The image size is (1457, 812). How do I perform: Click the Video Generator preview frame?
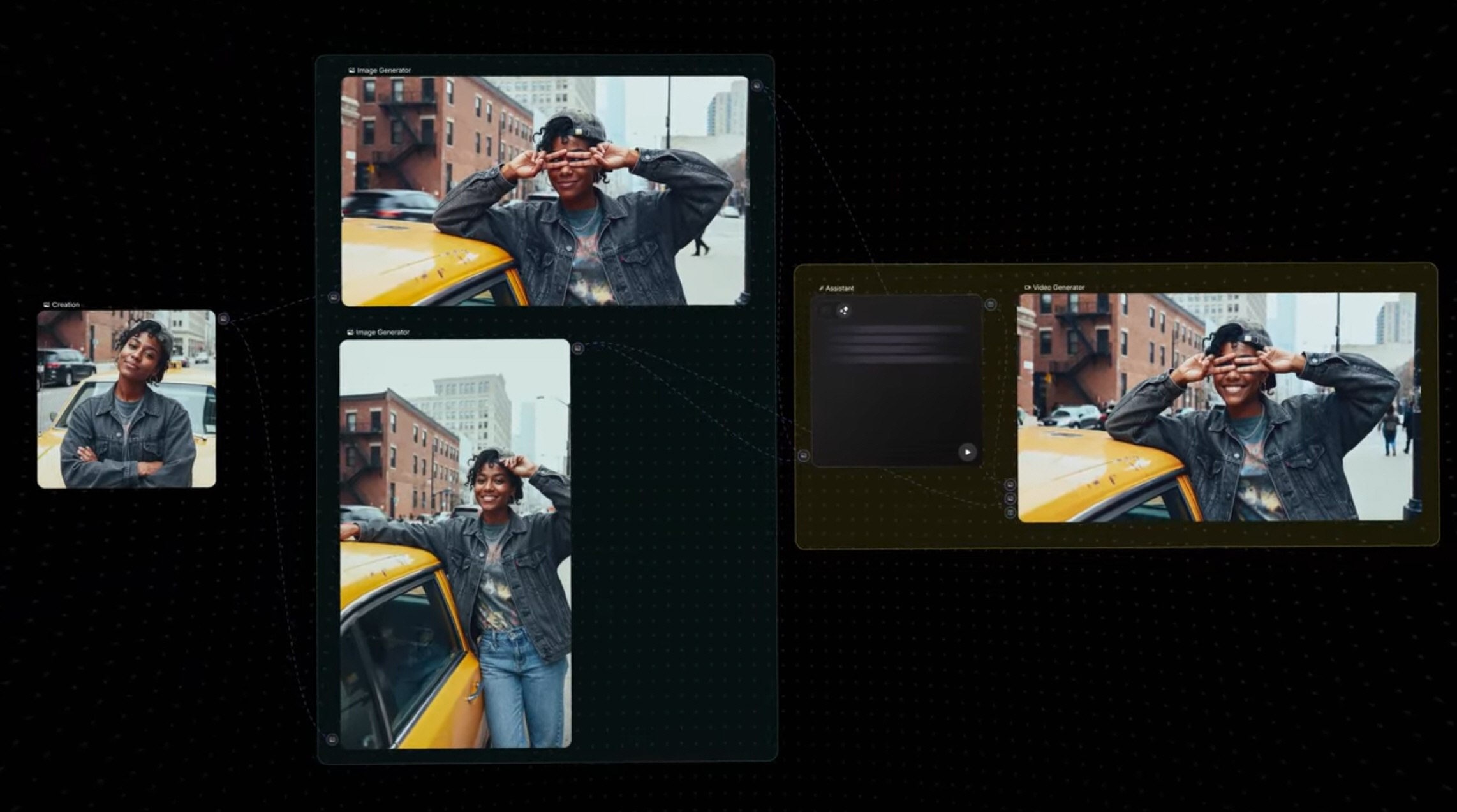coord(1217,407)
